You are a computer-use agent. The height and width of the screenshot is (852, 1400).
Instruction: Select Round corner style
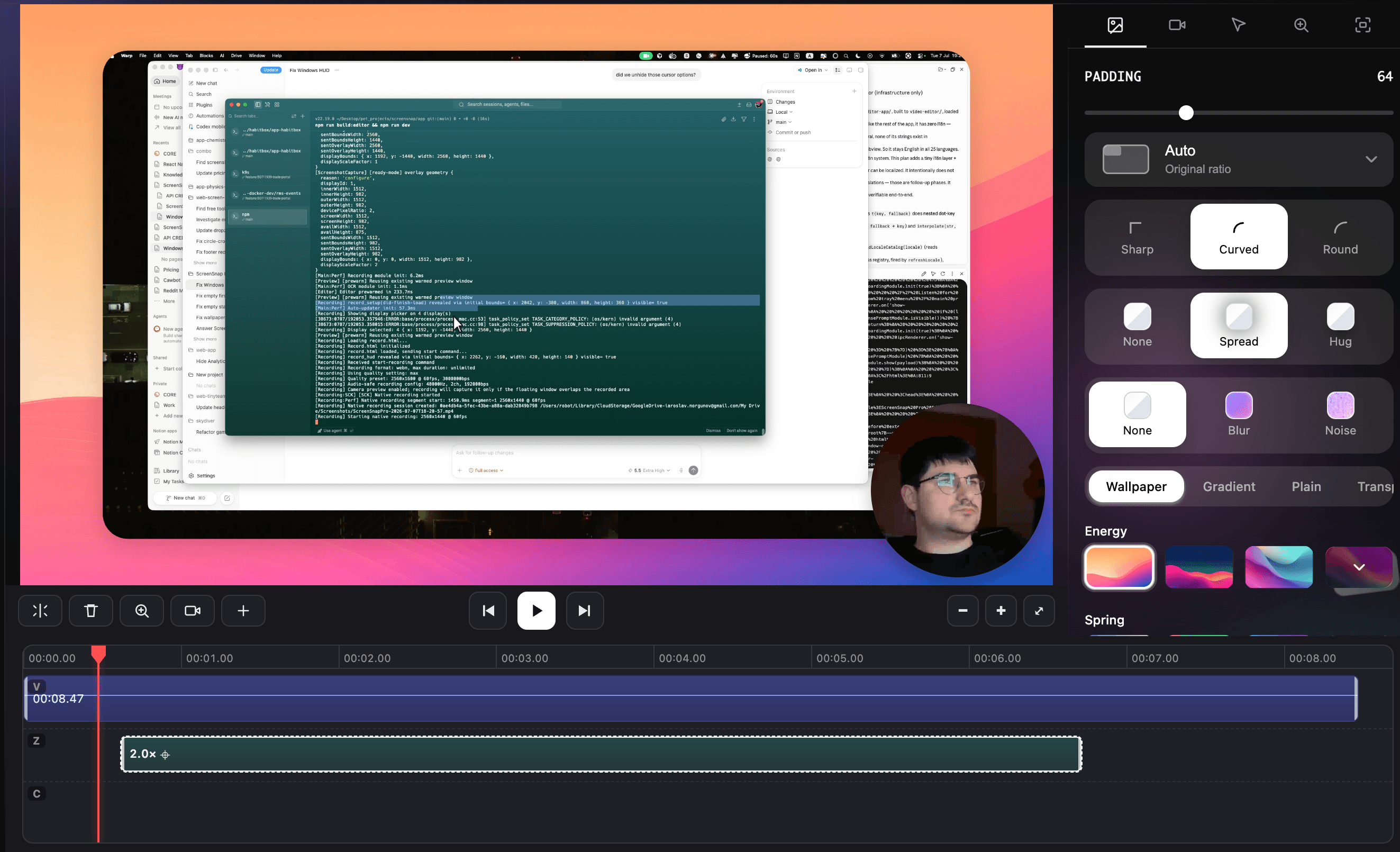pos(1340,237)
